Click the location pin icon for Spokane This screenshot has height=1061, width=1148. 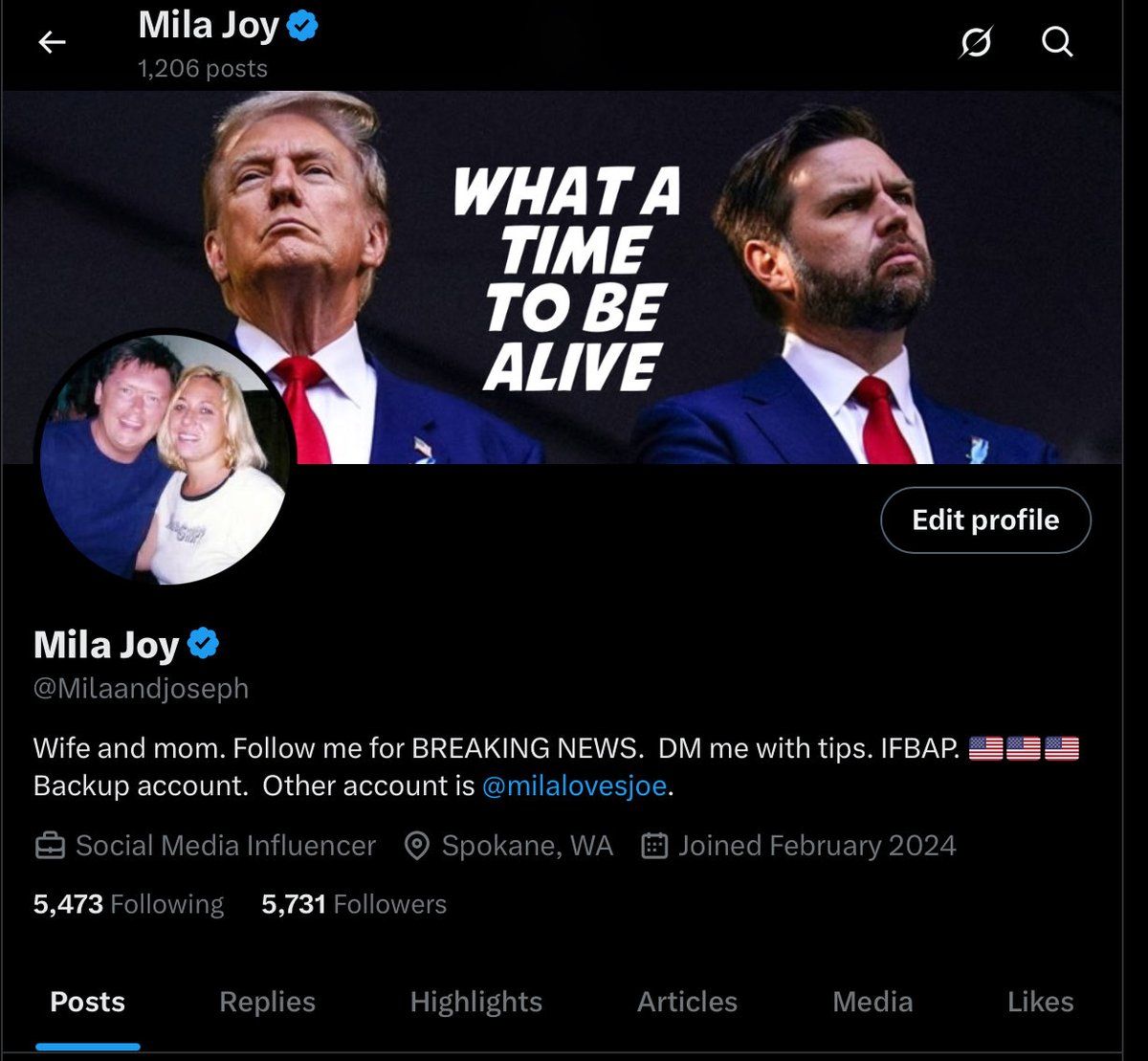[x=416, y=846]
